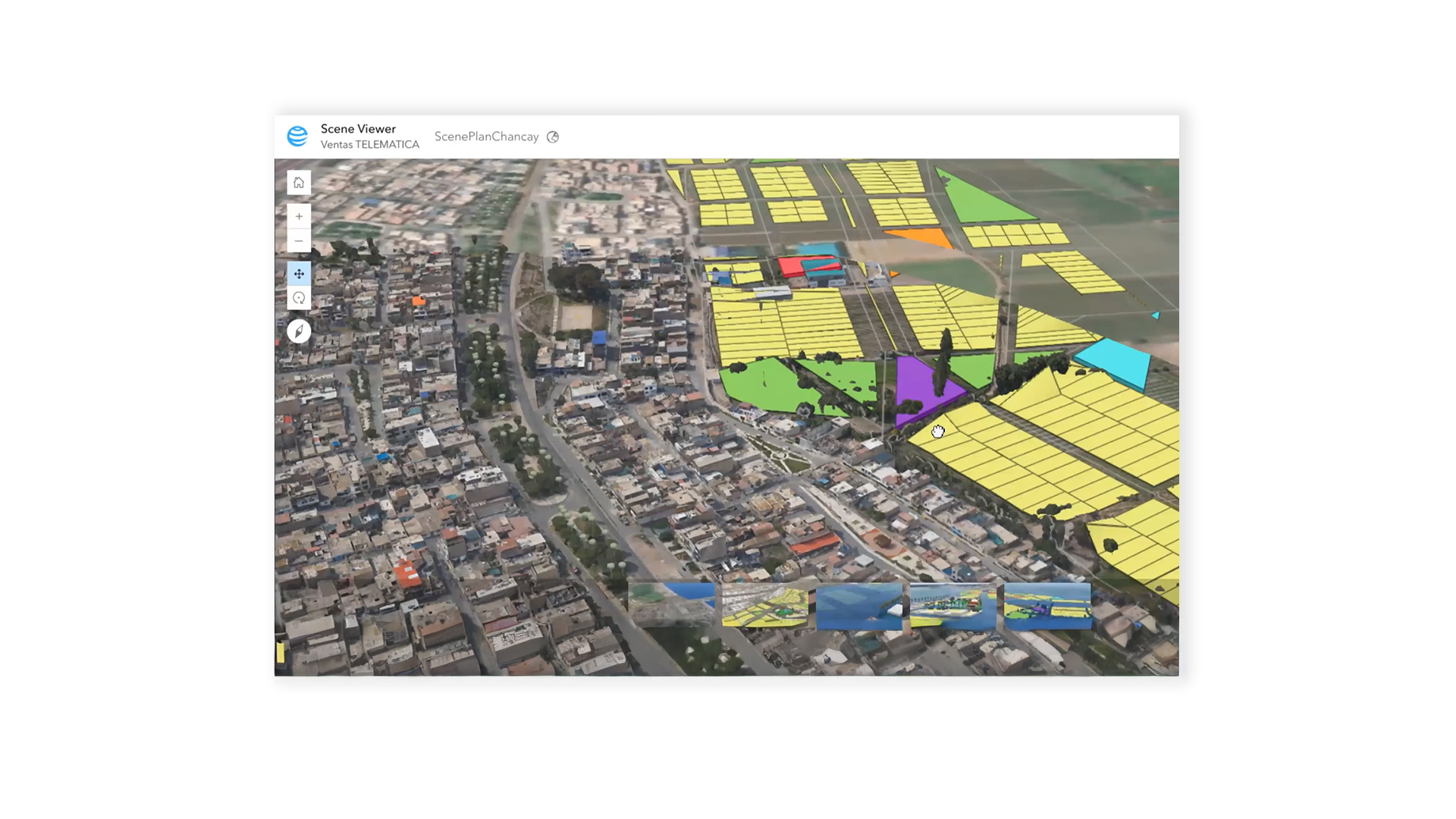
Task: Click the ScenePlanChancay scene title
Action: tap(486, 136)
